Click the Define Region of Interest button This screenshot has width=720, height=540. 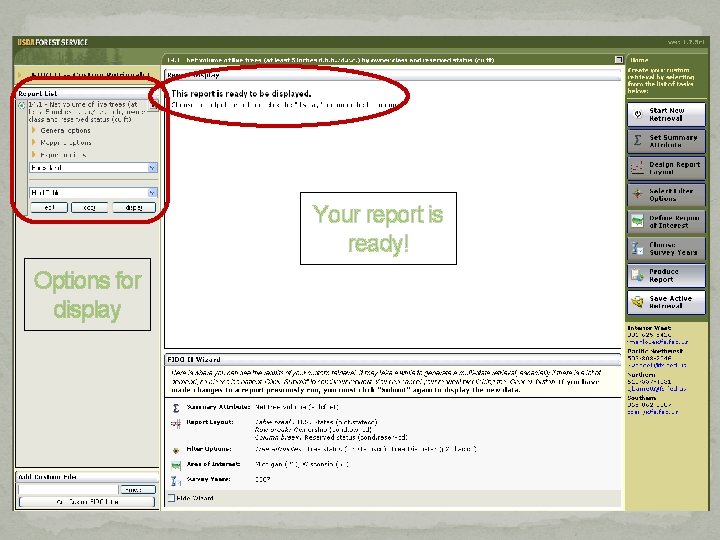coord(666,221)
